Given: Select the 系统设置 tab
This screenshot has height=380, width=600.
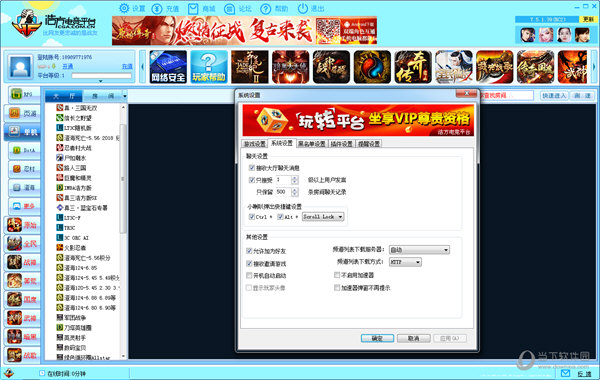Looking at the screenshot, I should click(282, 143).
